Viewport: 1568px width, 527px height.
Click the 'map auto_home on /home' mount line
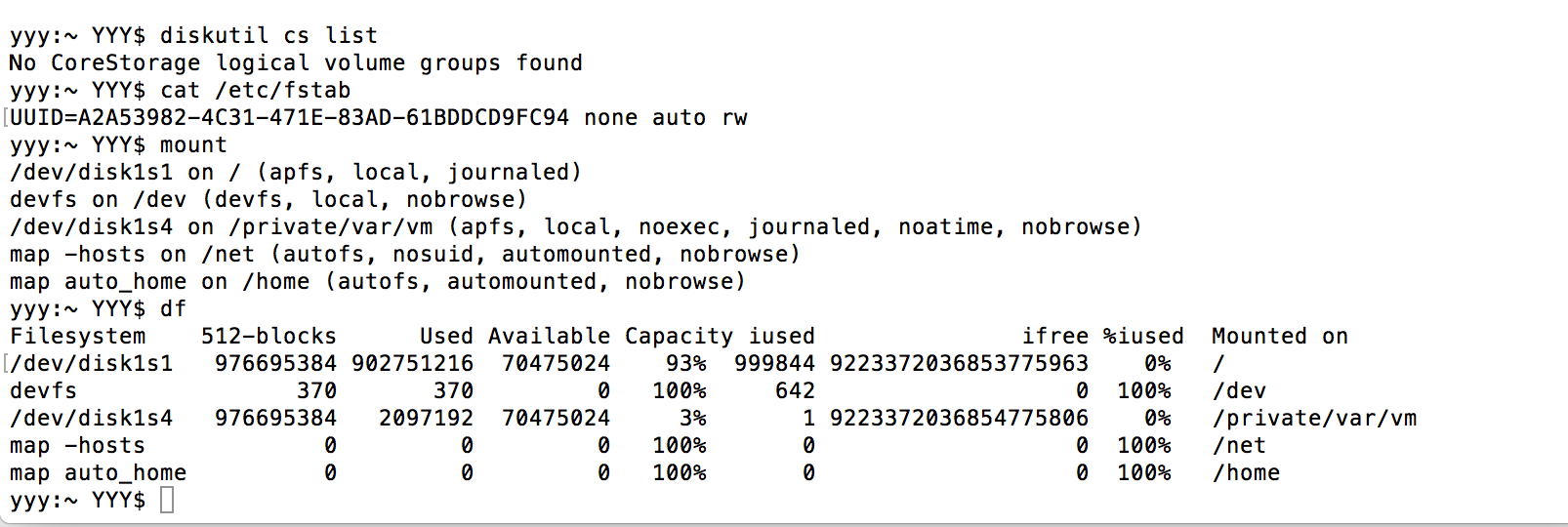pyautogui.click(x=377, y=282)
